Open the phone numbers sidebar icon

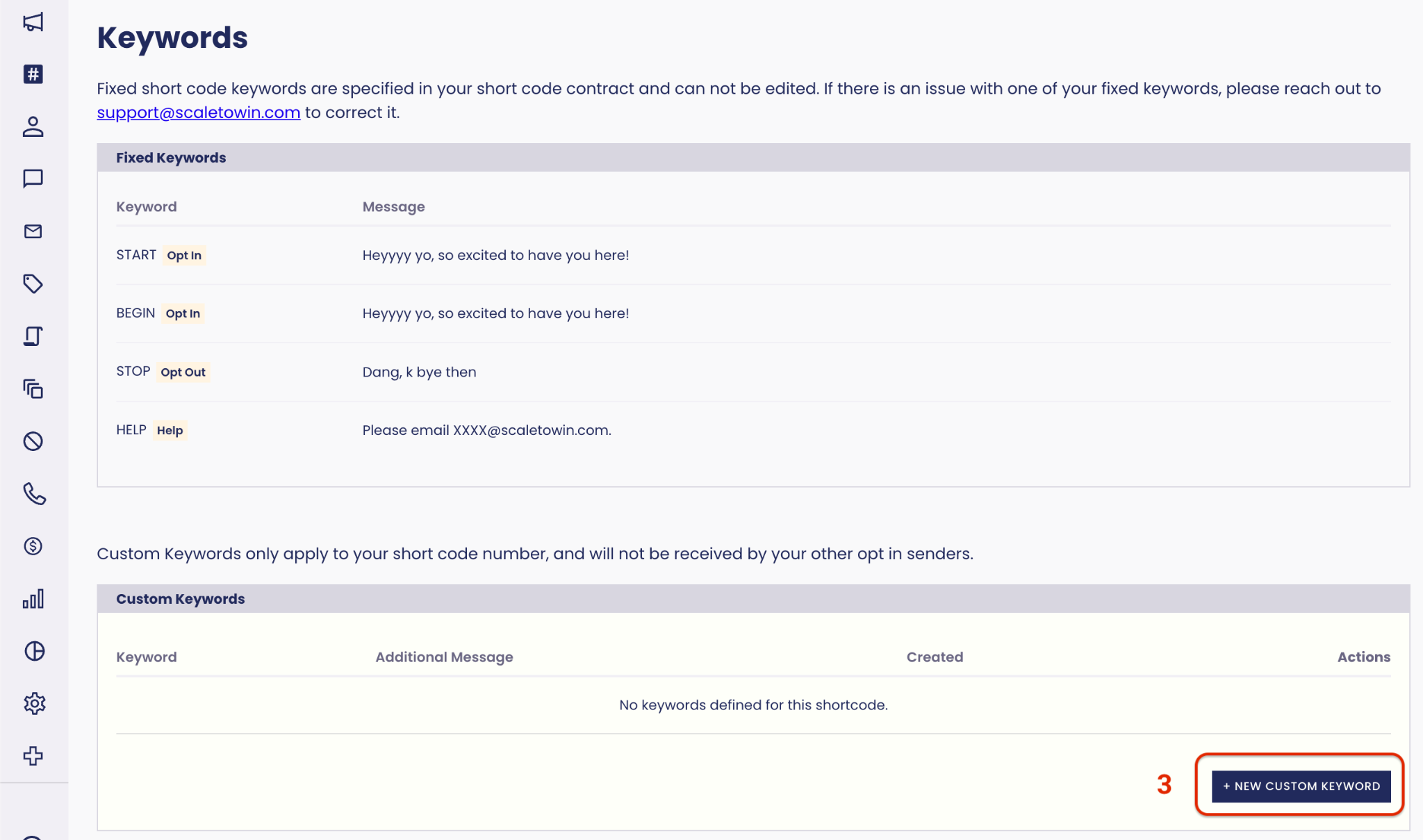tap(33, 493)
